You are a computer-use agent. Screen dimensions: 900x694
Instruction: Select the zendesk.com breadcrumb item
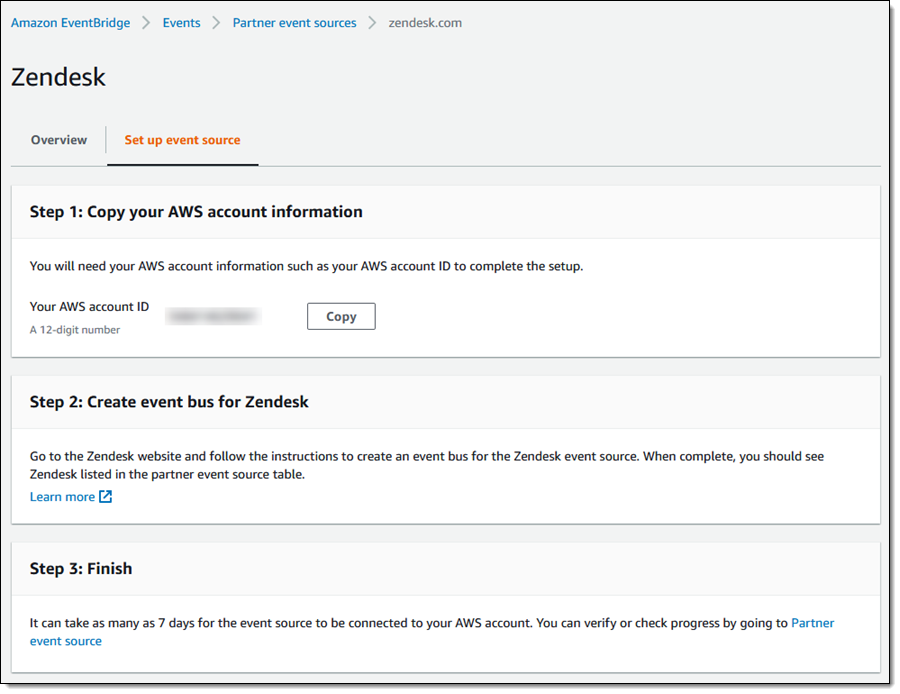click(425, 23)
